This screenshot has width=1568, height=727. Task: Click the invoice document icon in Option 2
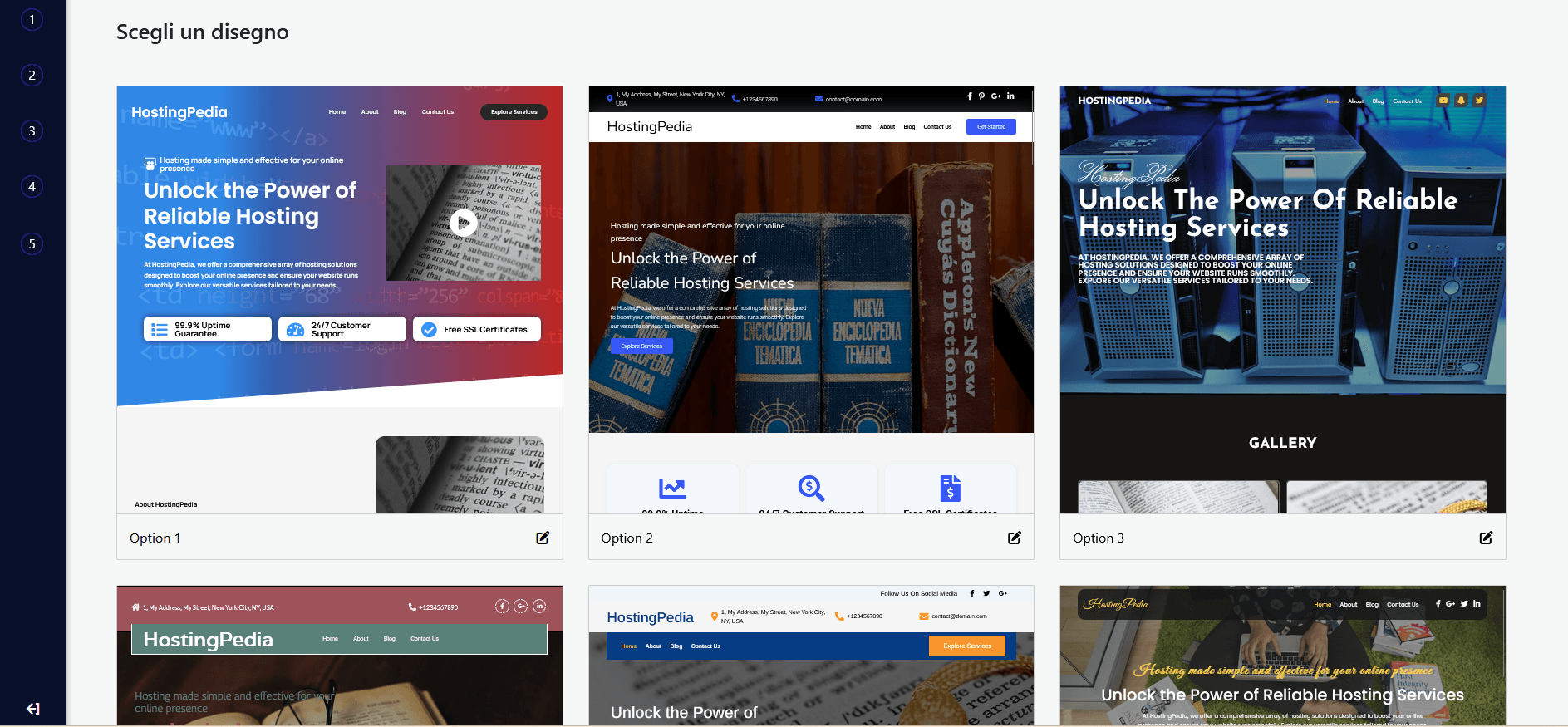[951, 489]
